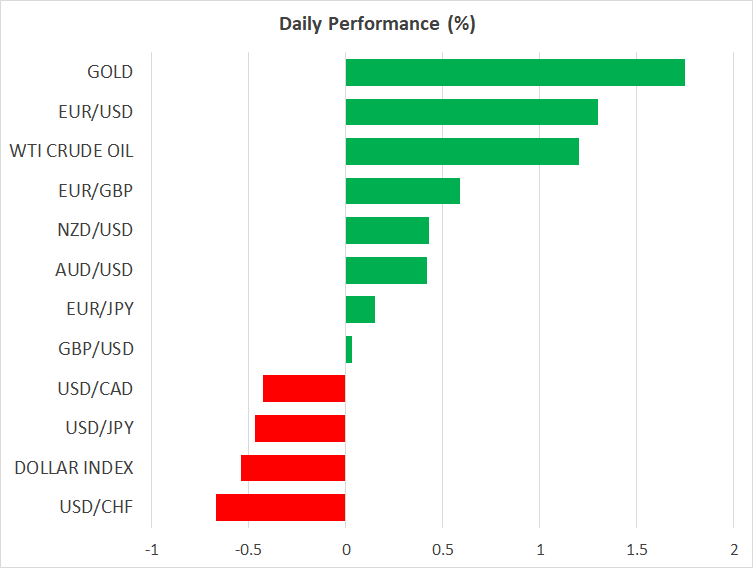Click the EUR/USD green bar
The image size is (753, 568).
coord(471,112)
